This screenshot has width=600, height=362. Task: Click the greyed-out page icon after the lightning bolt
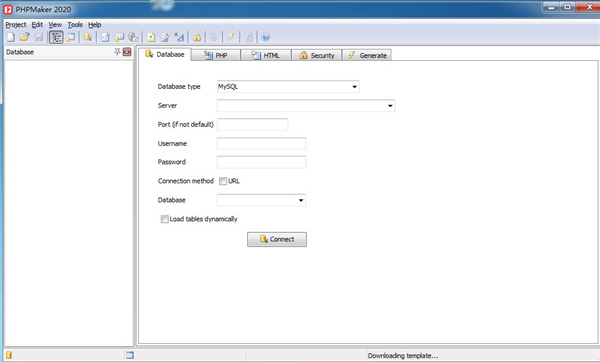tap(248, 37)
